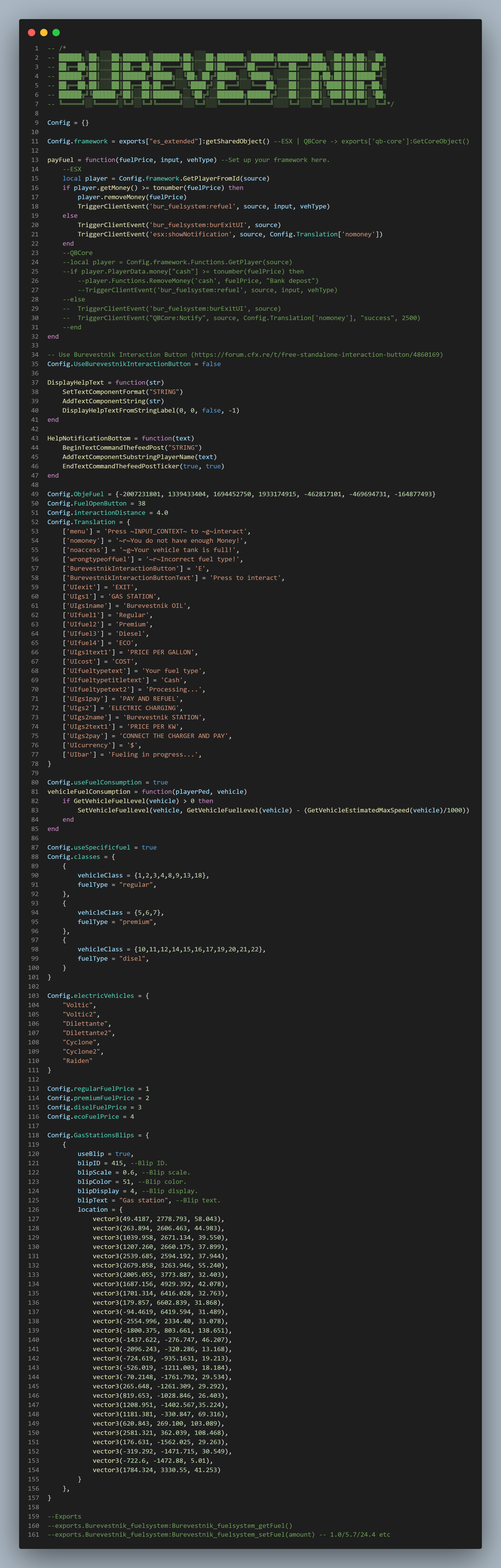Click the DisplayHelpText function definition name
The height and width of the screenshot is (1568, 501).
pos(76,383)
